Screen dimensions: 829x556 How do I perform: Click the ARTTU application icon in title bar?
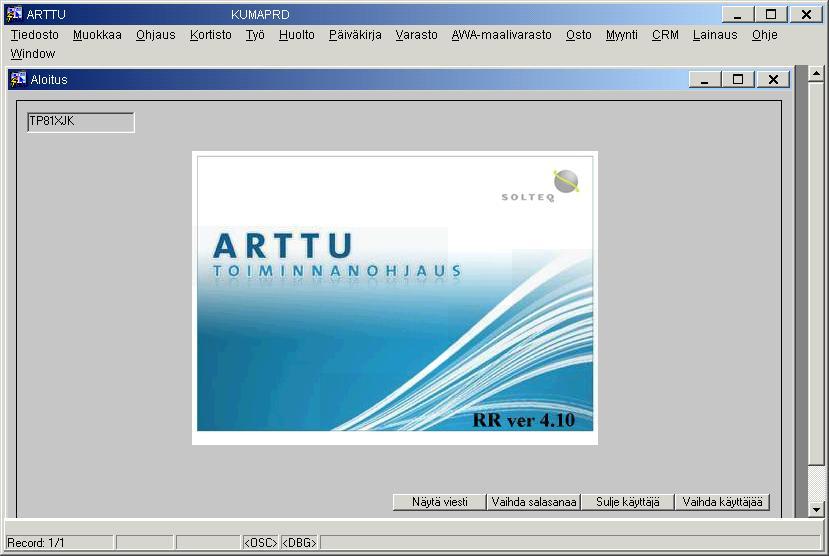14,14
